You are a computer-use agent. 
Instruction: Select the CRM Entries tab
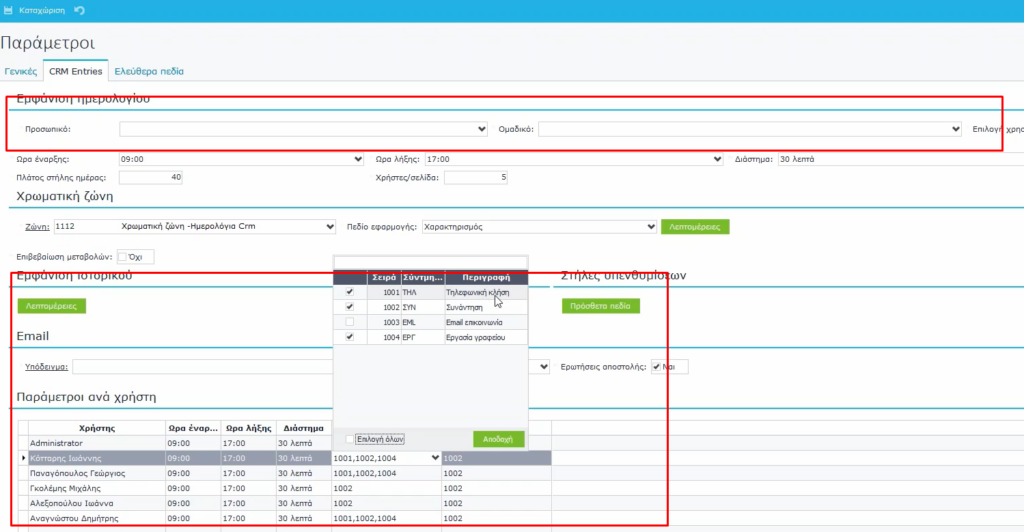tap(76, 71)
